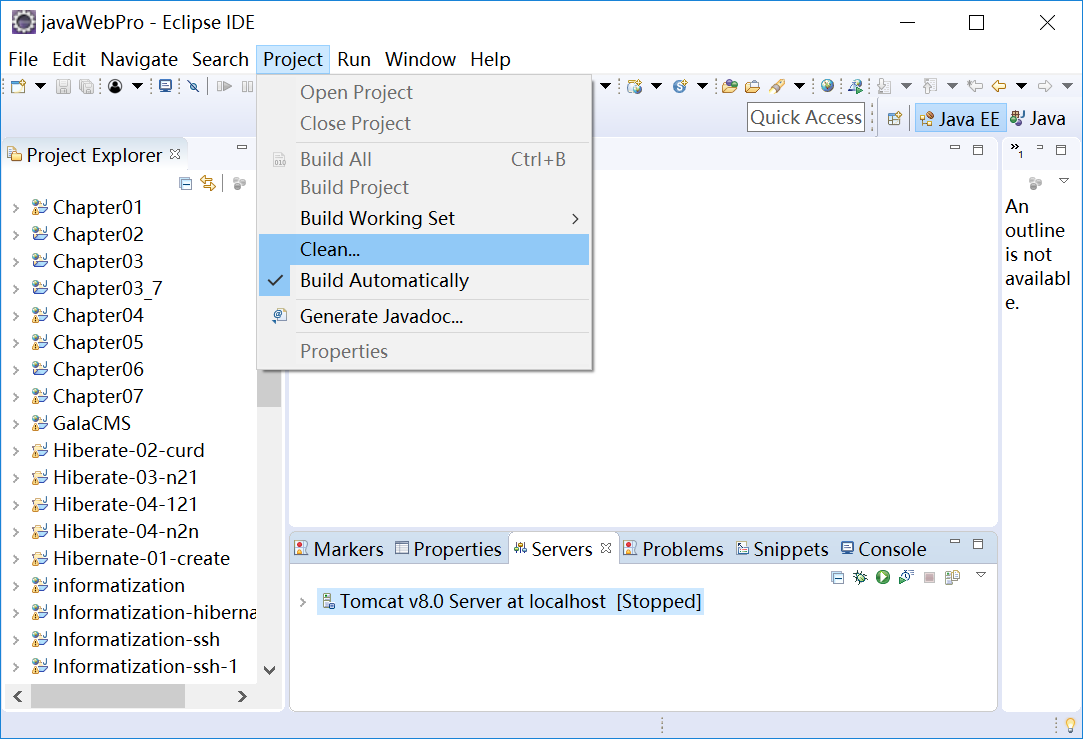
Task: Click Link with Editor in Project Explorer
Action: [208, 184]
